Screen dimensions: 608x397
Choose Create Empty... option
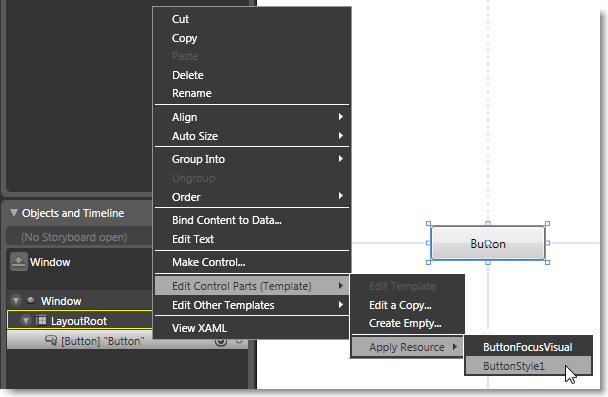pos(407,323)
